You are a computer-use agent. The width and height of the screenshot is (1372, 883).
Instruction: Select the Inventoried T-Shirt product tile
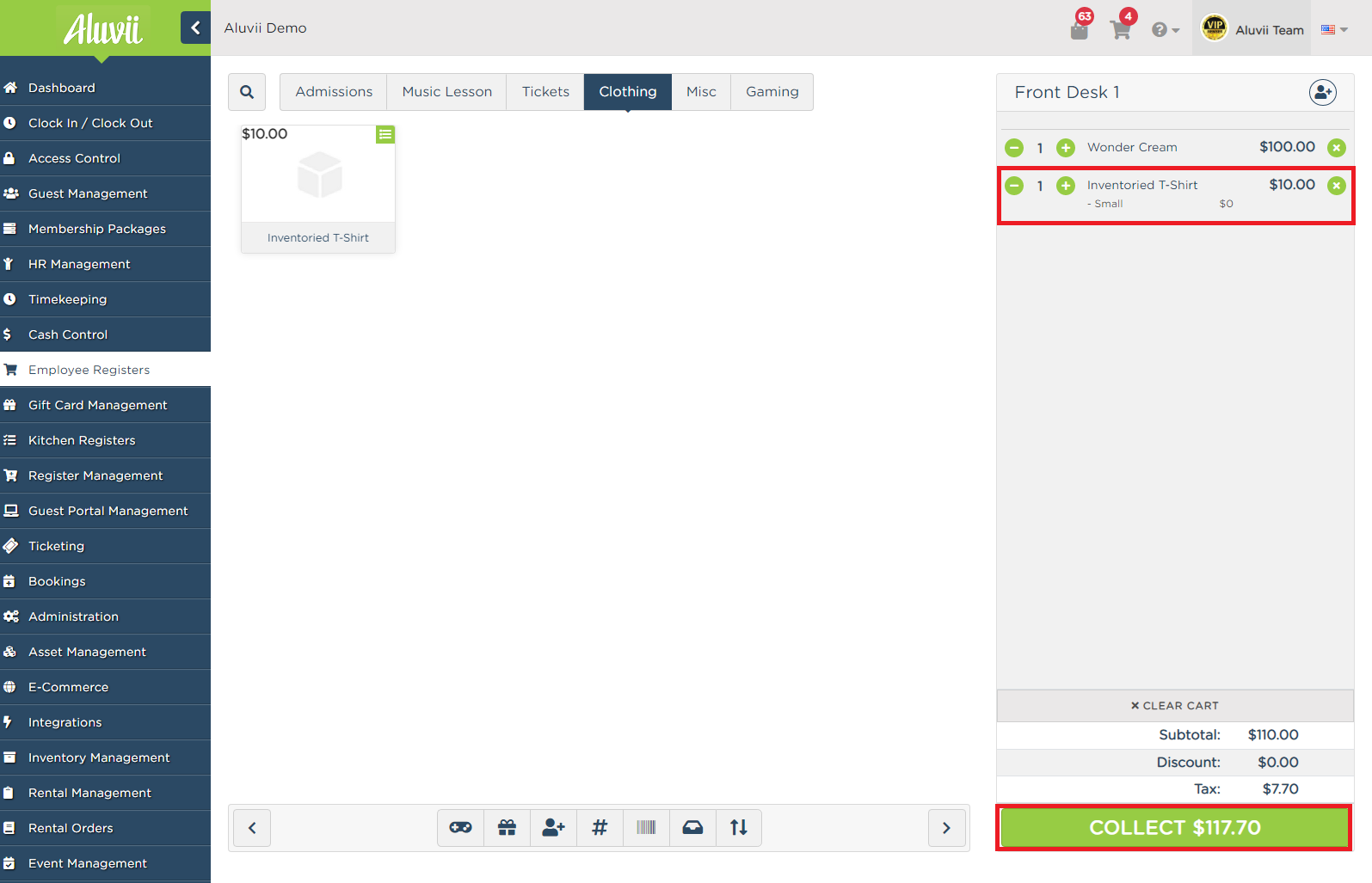click(x=318, y=189)
